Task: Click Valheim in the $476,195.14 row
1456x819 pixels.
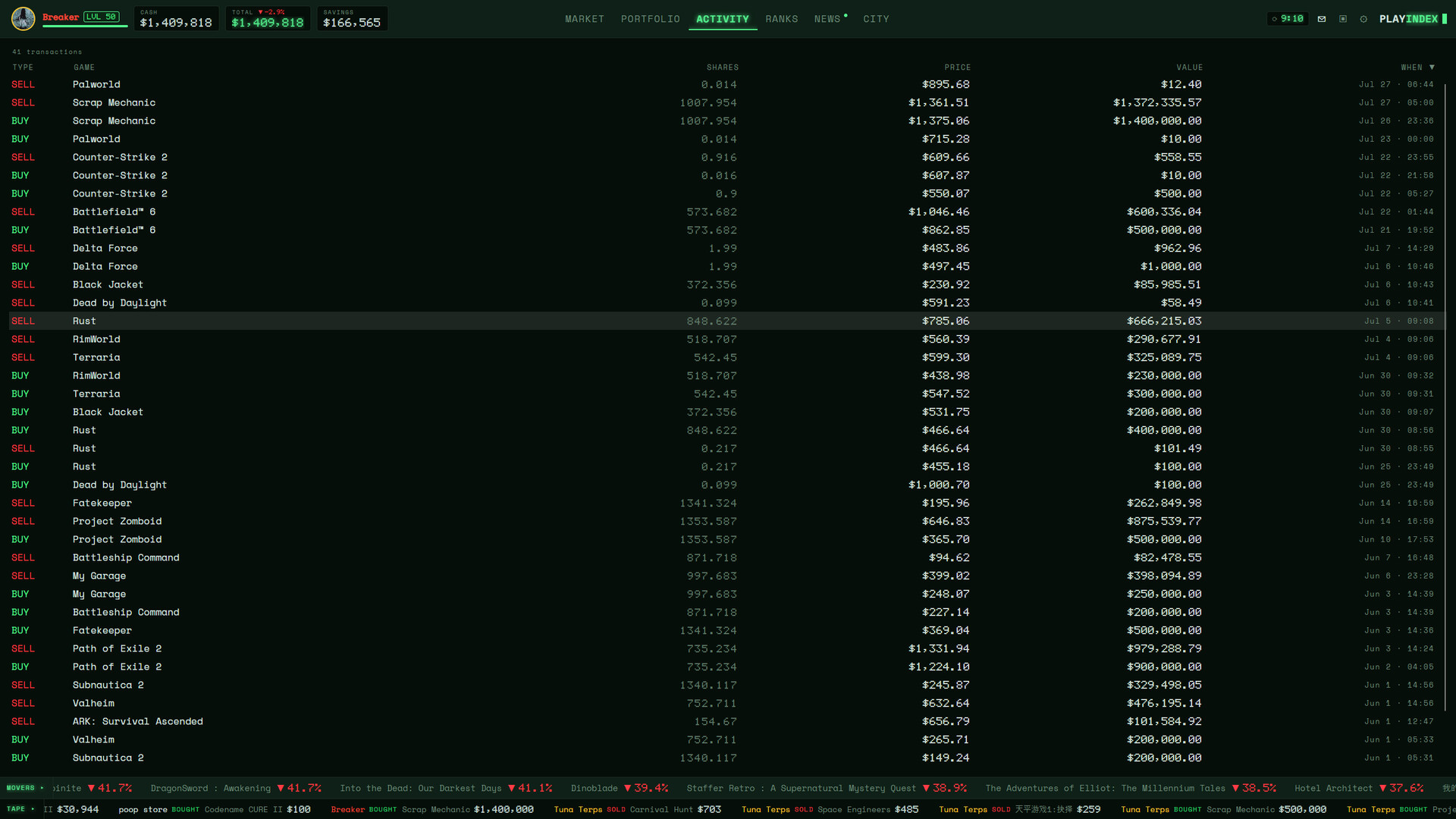Action: click(x=93, y=703)
